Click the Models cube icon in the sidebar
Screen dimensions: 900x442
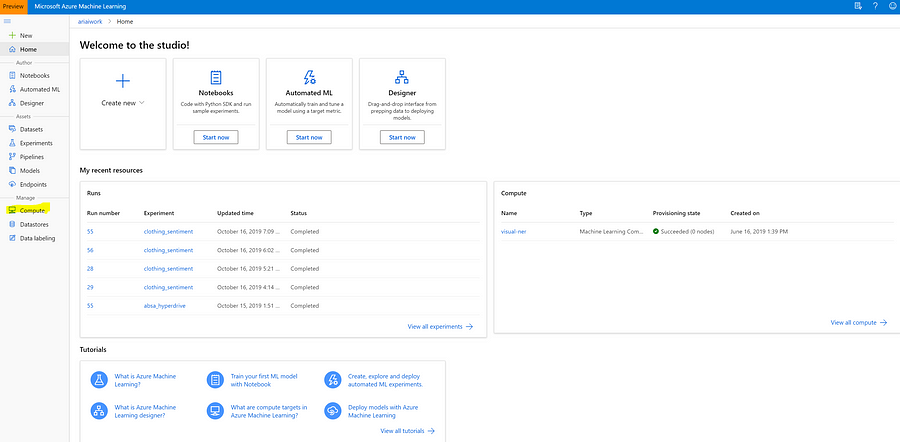pos(12,170)
